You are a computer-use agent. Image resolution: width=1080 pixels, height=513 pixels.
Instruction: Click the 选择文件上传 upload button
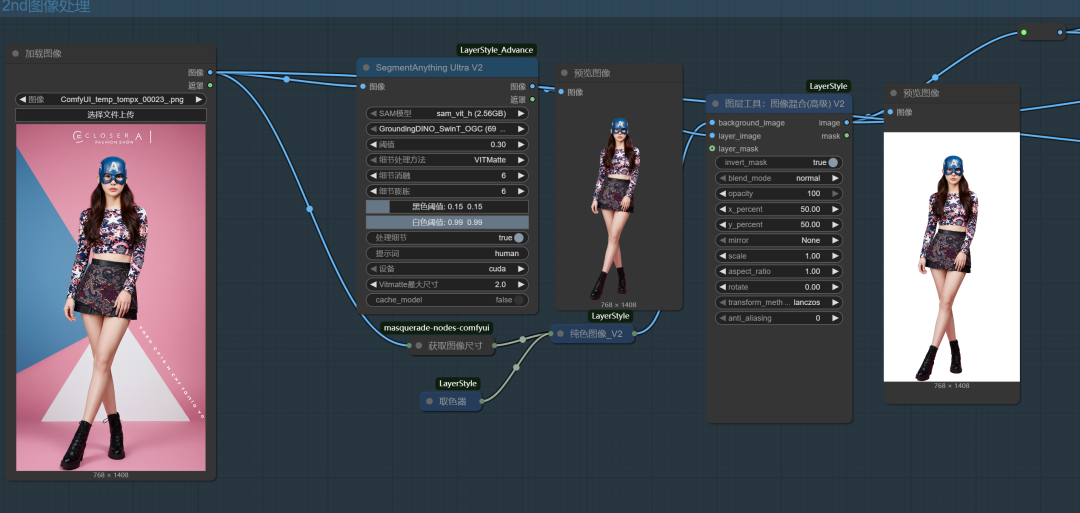point(111,115)
